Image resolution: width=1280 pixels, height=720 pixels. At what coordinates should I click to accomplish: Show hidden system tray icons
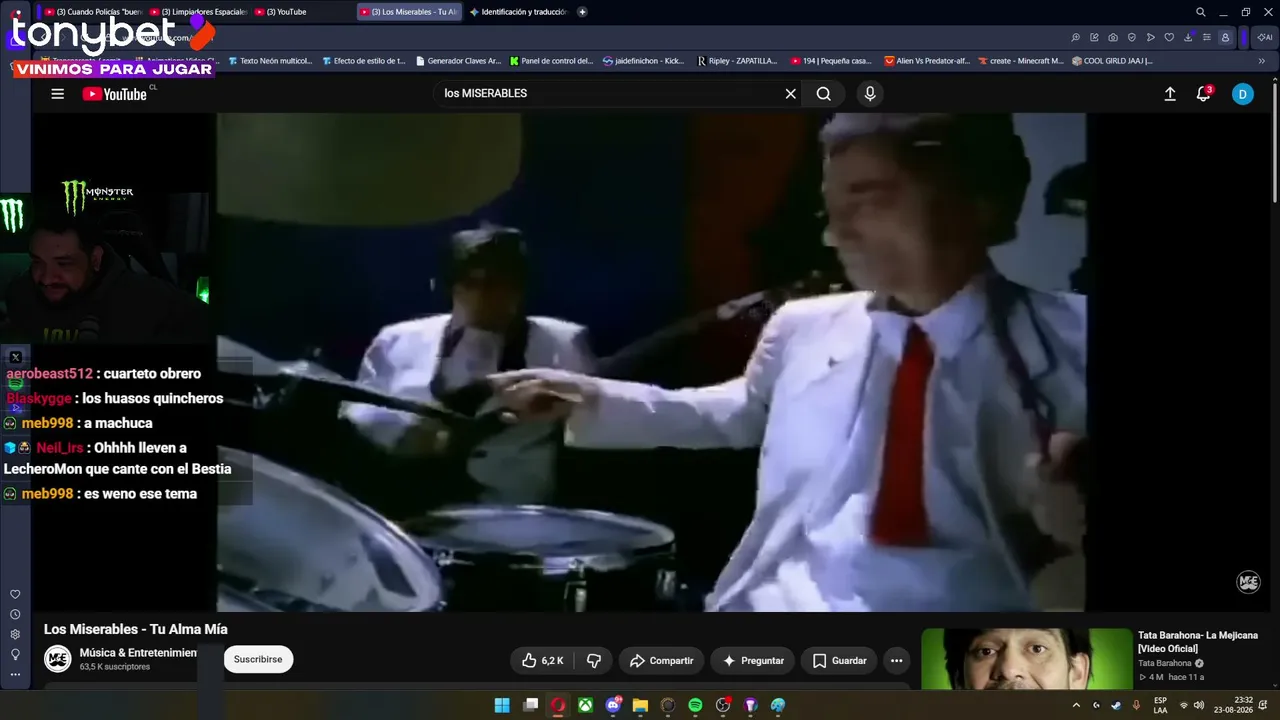[1076, 705]
